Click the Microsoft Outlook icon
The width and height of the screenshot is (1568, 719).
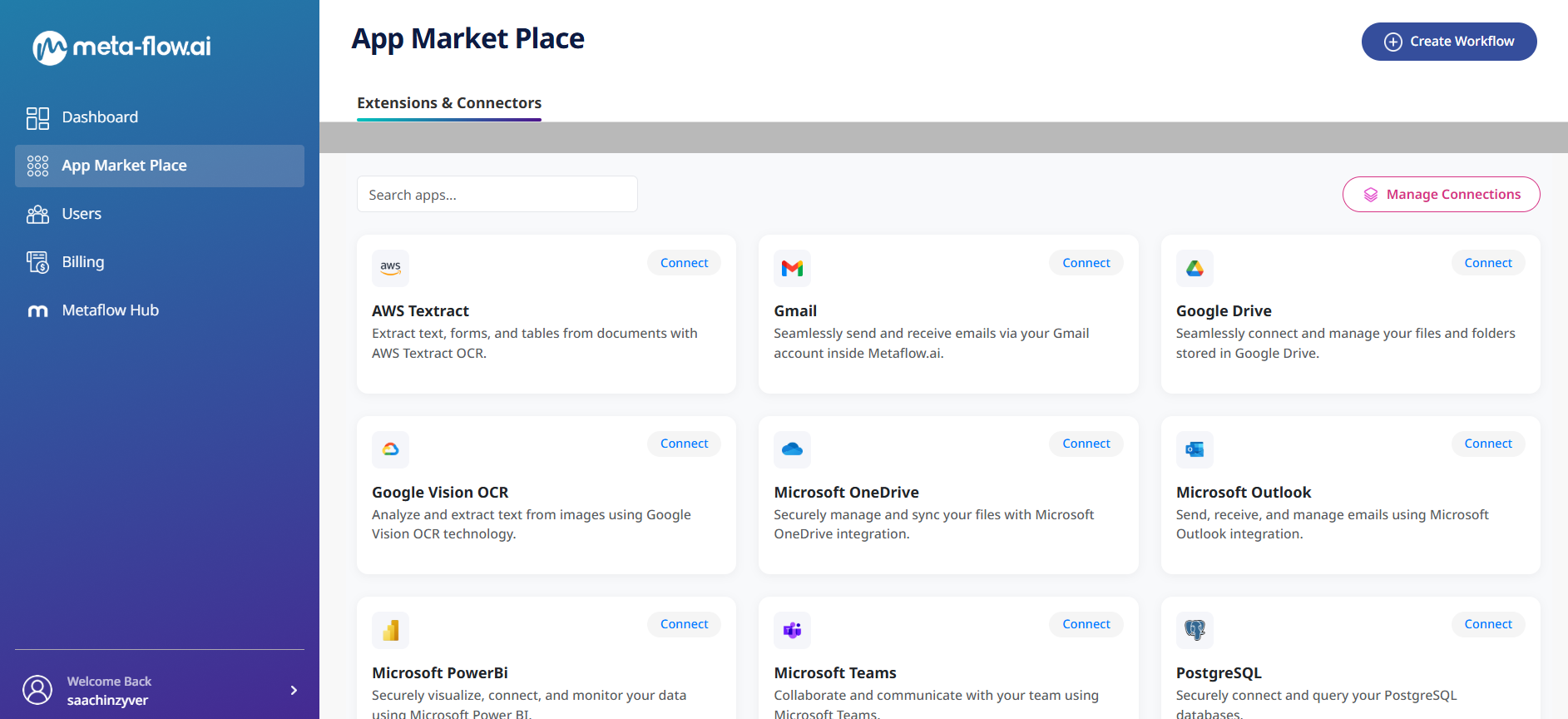click(x=1195, y=449)
